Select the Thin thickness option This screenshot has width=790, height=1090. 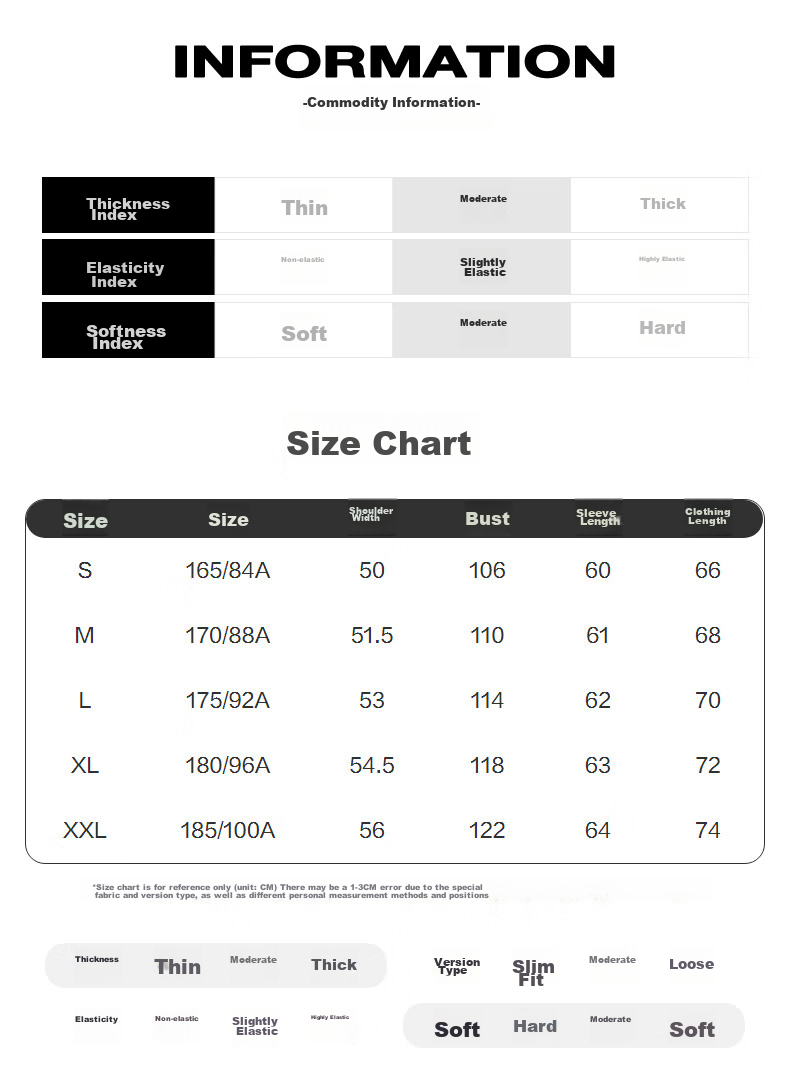pos(304,207)
